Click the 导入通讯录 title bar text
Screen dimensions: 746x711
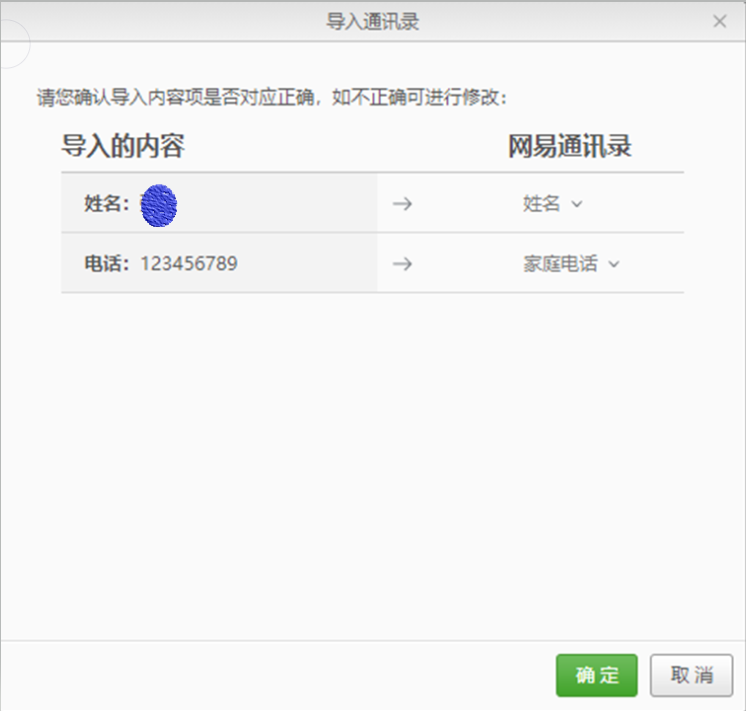point(373,21)
